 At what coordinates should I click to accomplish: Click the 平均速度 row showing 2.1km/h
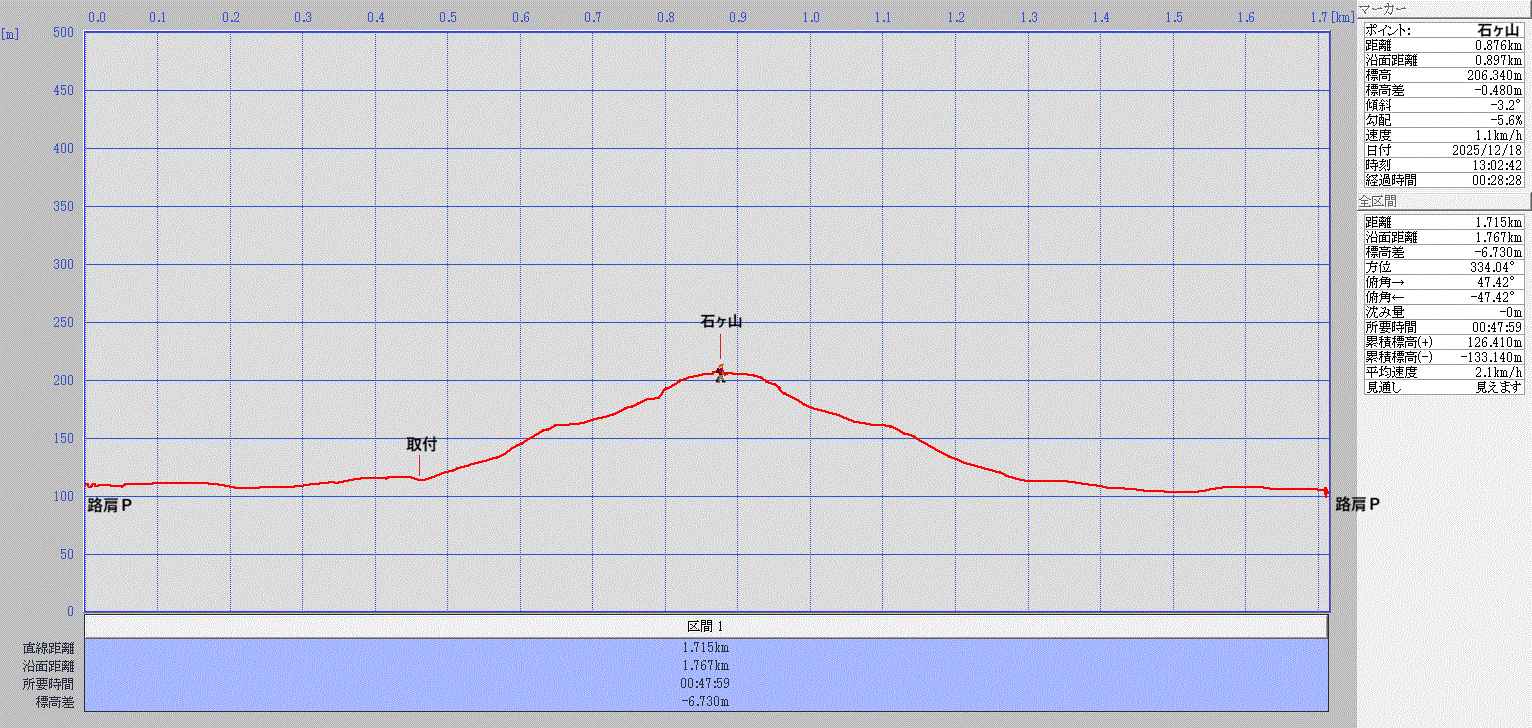click(x=1443, y=372)
